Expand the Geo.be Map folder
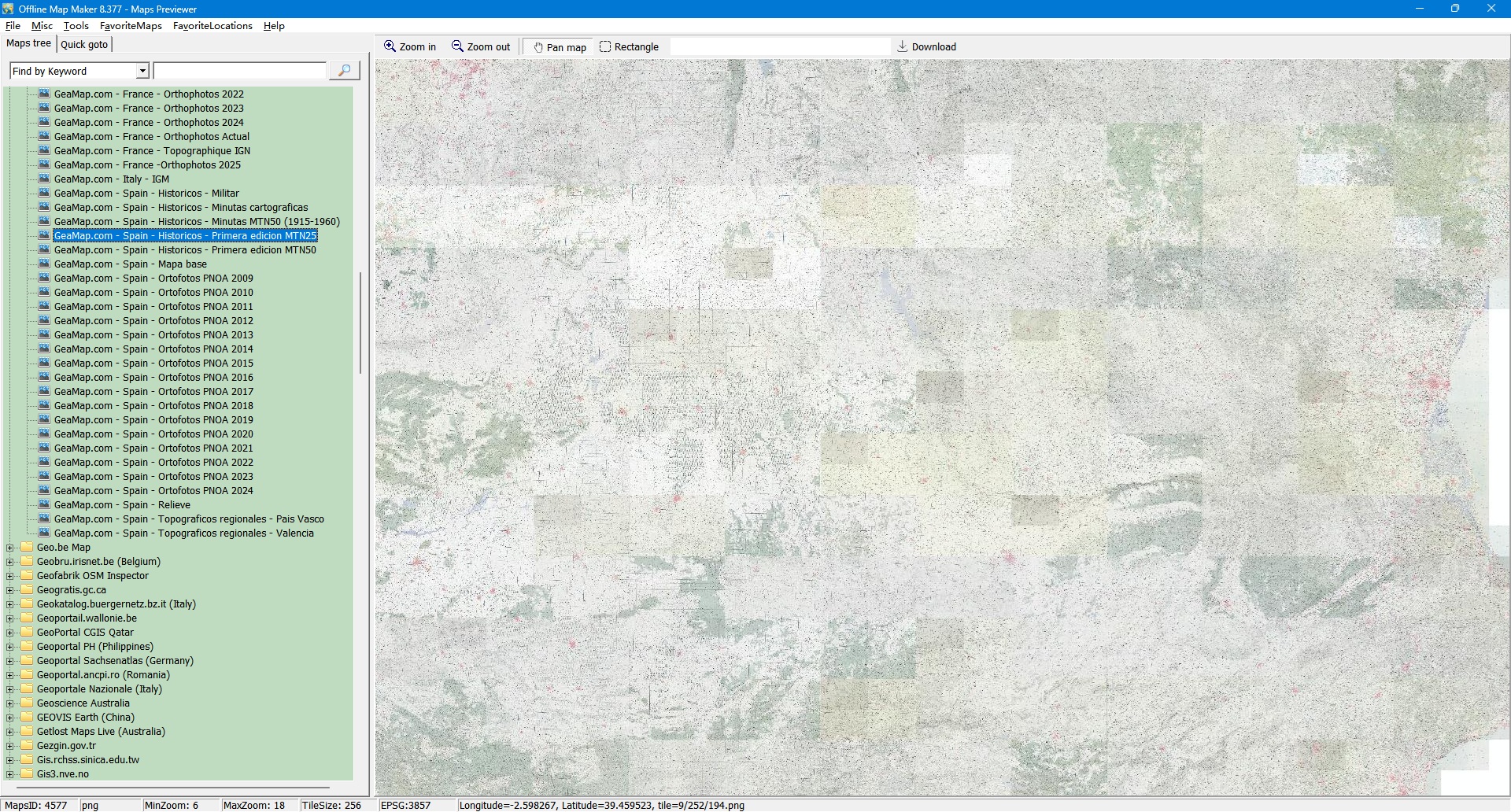 10,548
